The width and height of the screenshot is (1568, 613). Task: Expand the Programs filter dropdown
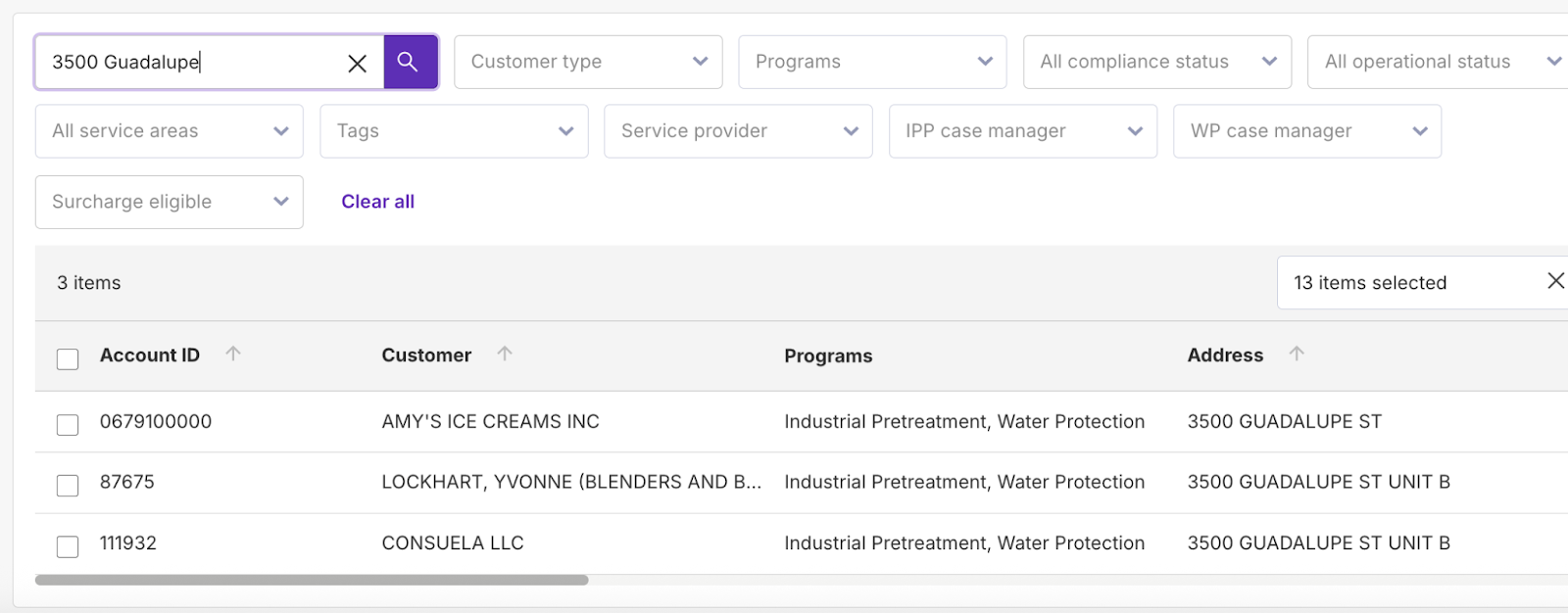872,62
